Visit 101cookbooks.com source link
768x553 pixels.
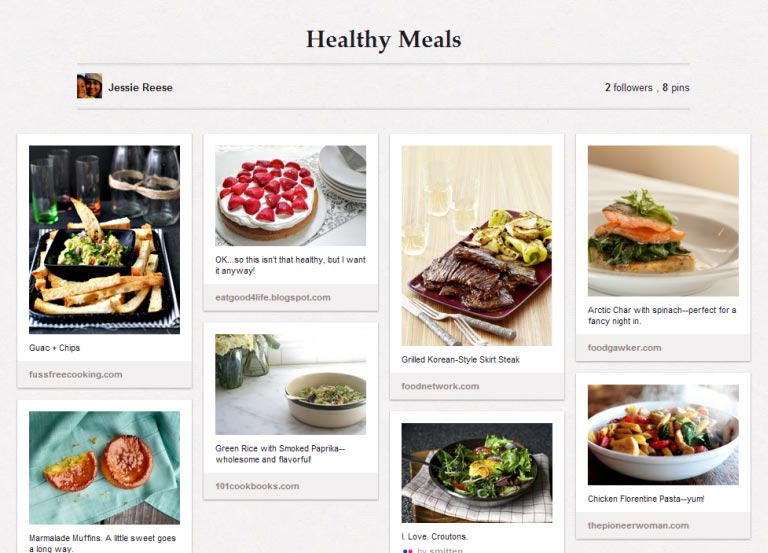coord(257,486)
